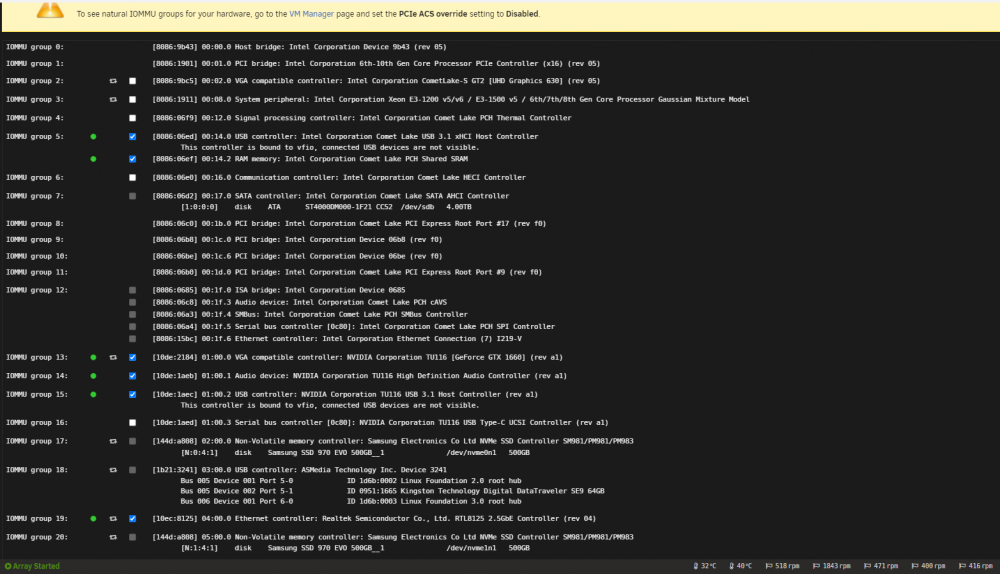1000x574 pixels.
Task: Click the 471 rpm fan icon
Action: click(867, 566)
